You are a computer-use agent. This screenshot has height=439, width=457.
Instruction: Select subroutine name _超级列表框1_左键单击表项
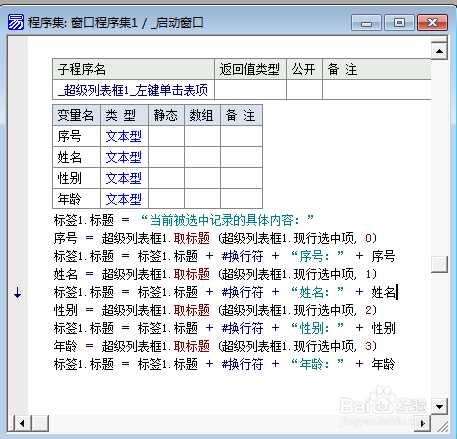tap(133, 90)
